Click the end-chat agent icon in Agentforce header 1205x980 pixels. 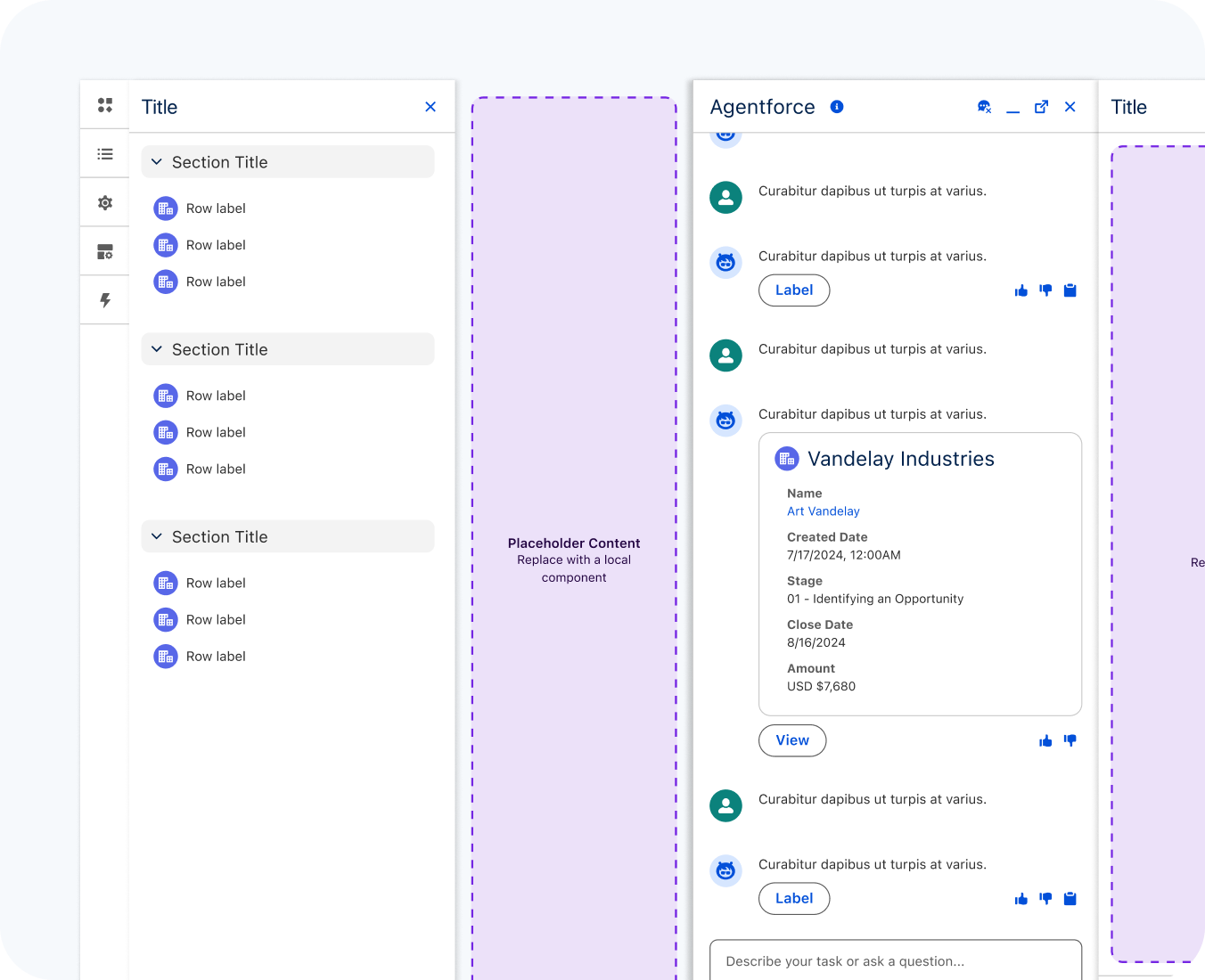click(984, 107)
